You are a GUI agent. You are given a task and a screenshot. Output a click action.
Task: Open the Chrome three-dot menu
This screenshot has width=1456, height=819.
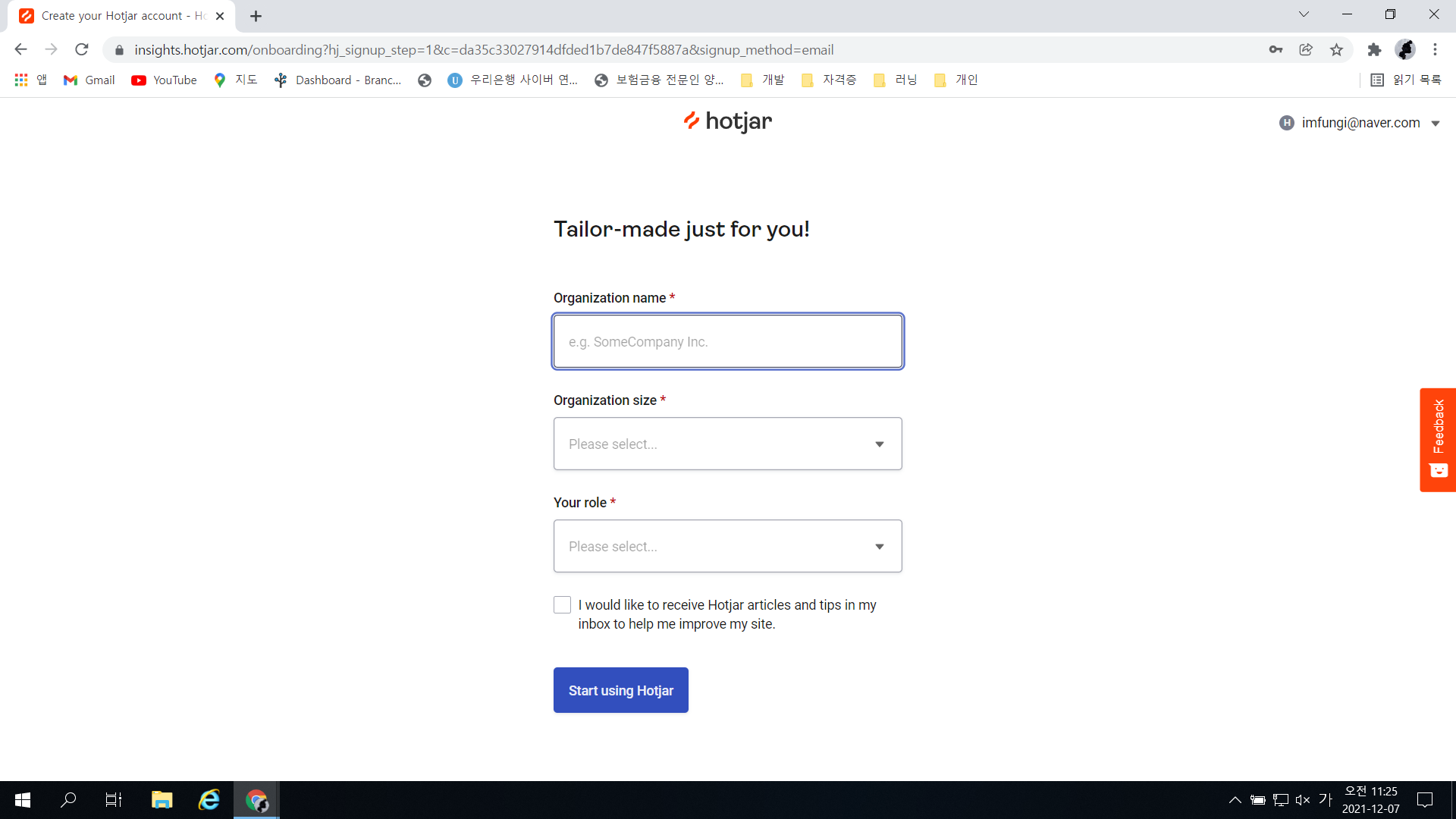[1435, 50]
